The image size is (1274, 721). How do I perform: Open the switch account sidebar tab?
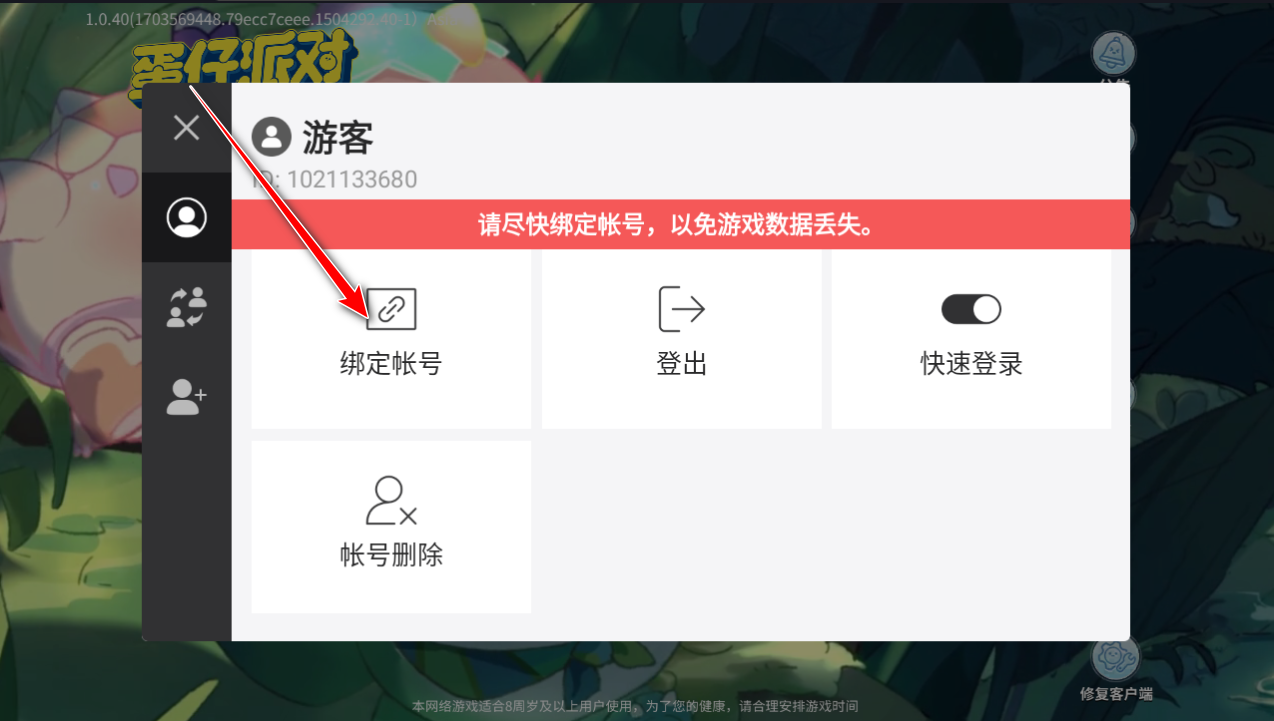pos(186,307)
